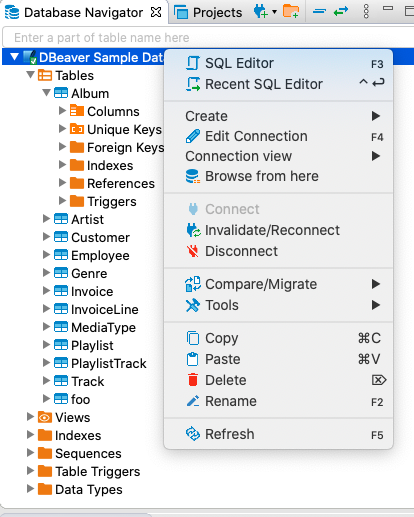414x517 pixels.
Task: Click the Link with Editor arrows icon
Action: [341, 12]
